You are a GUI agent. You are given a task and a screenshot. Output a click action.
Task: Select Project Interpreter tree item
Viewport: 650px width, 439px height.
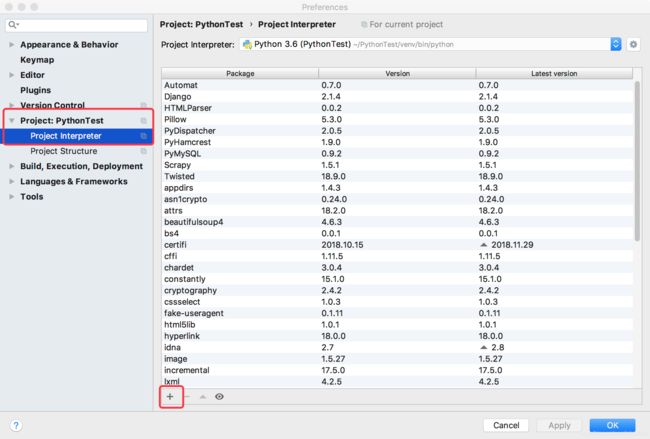78,136
